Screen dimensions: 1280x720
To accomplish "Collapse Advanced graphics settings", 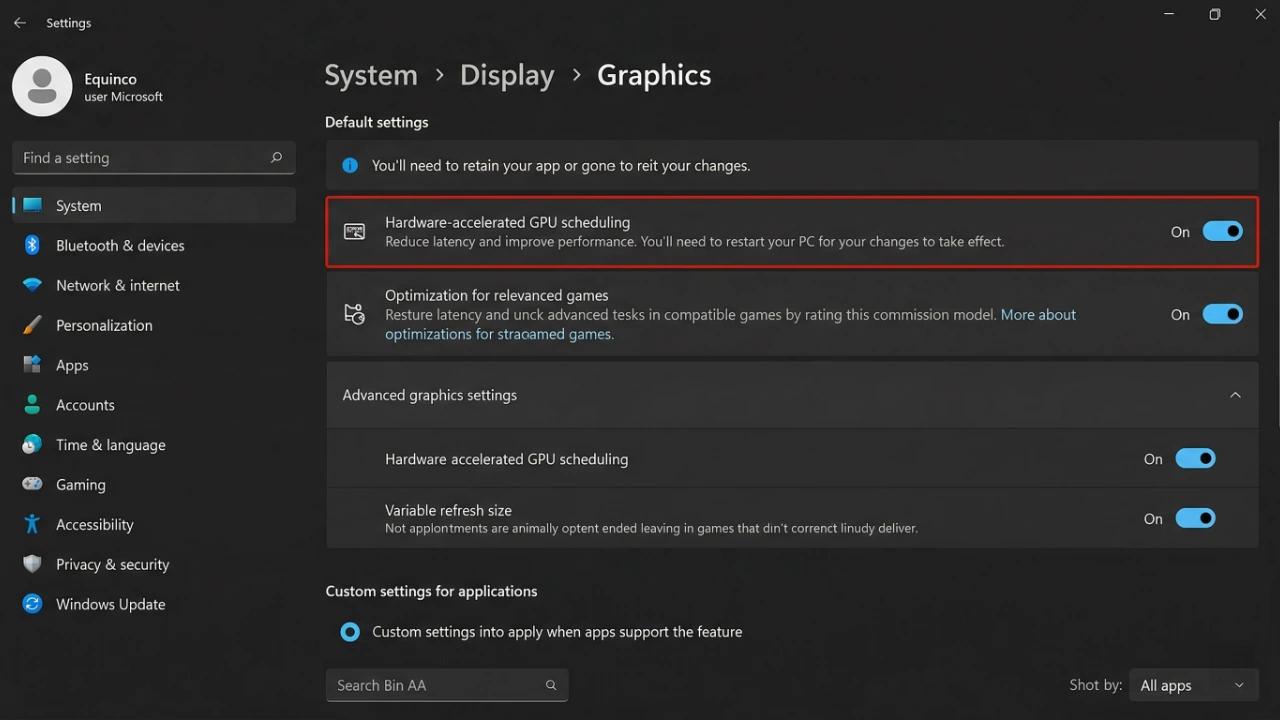I will [1235, 395].
